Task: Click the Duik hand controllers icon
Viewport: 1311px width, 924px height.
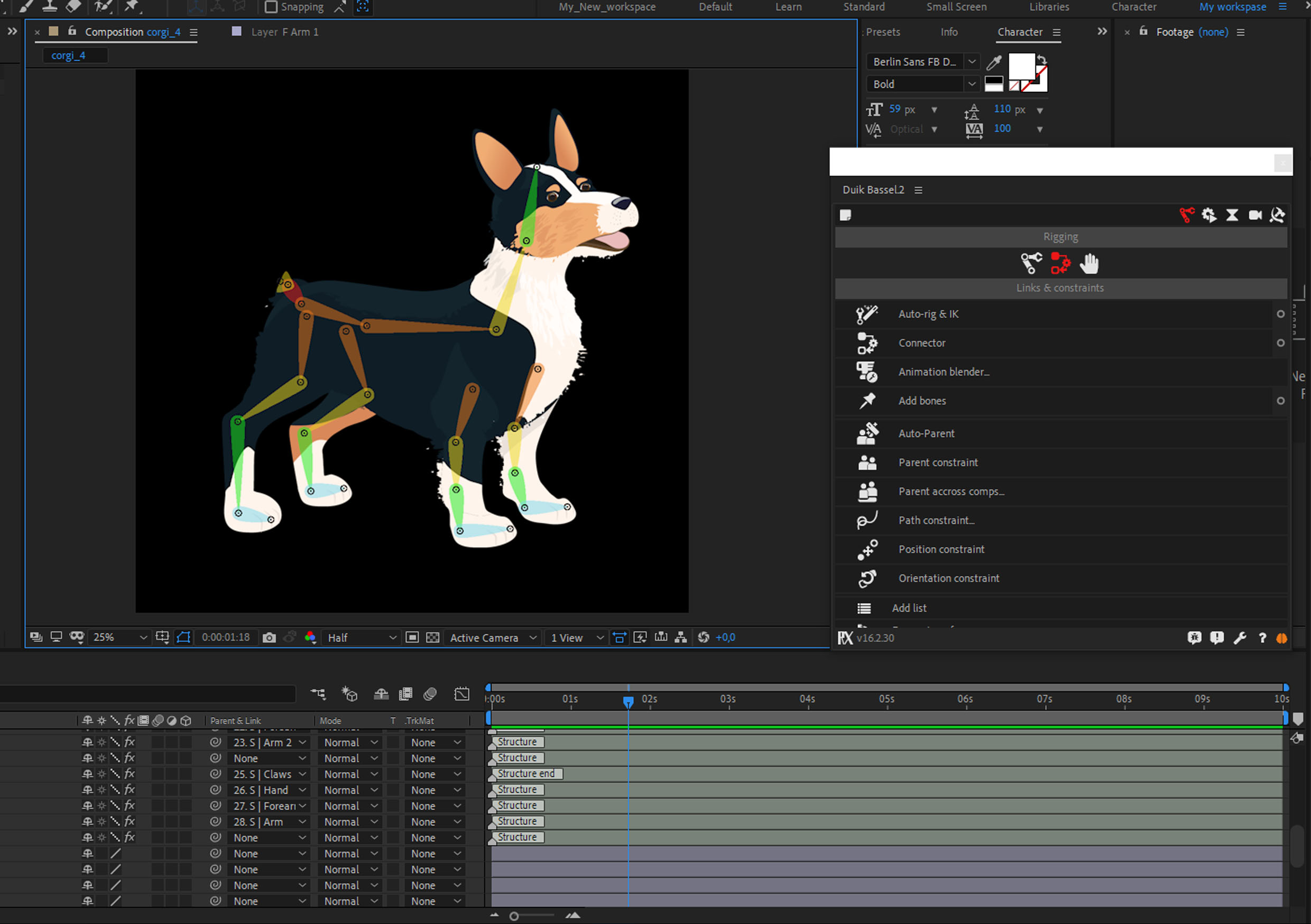Action: click(1089, 263)
